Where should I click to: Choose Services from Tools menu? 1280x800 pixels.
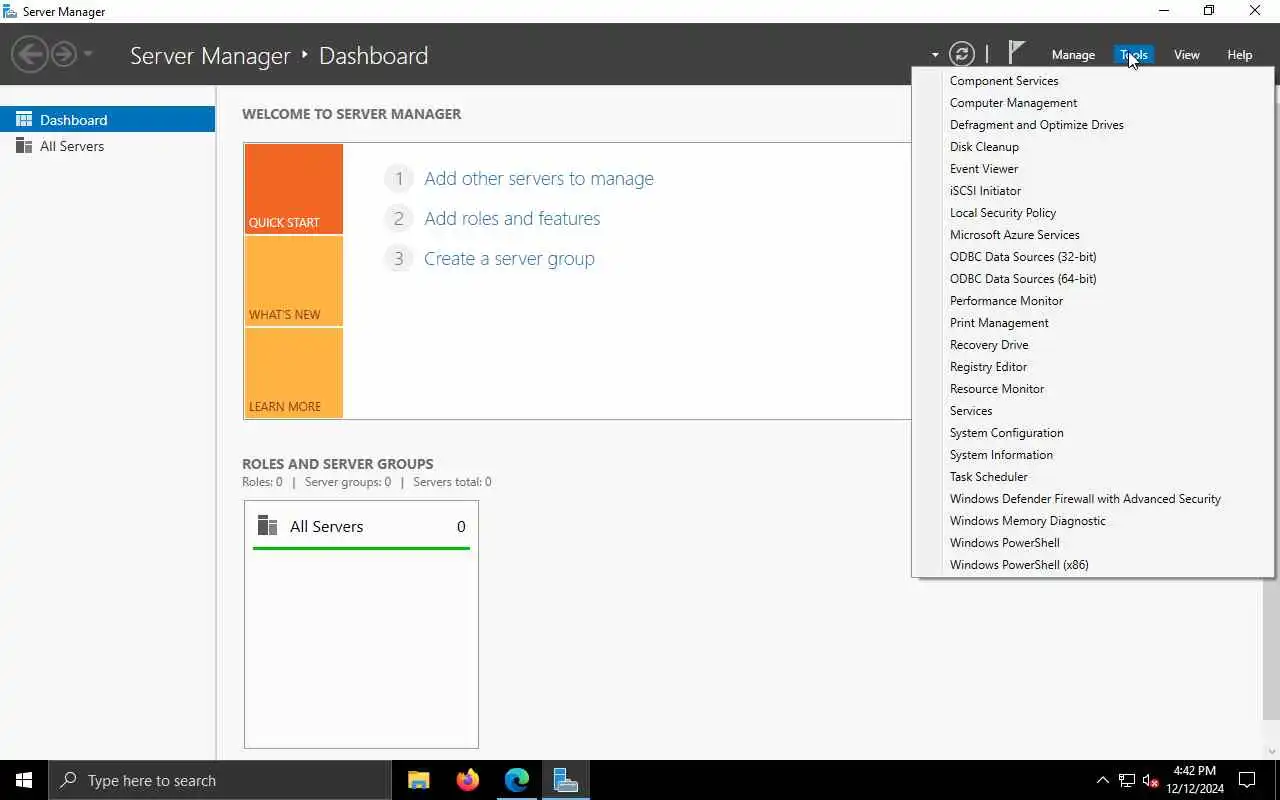pos(1093,411)
